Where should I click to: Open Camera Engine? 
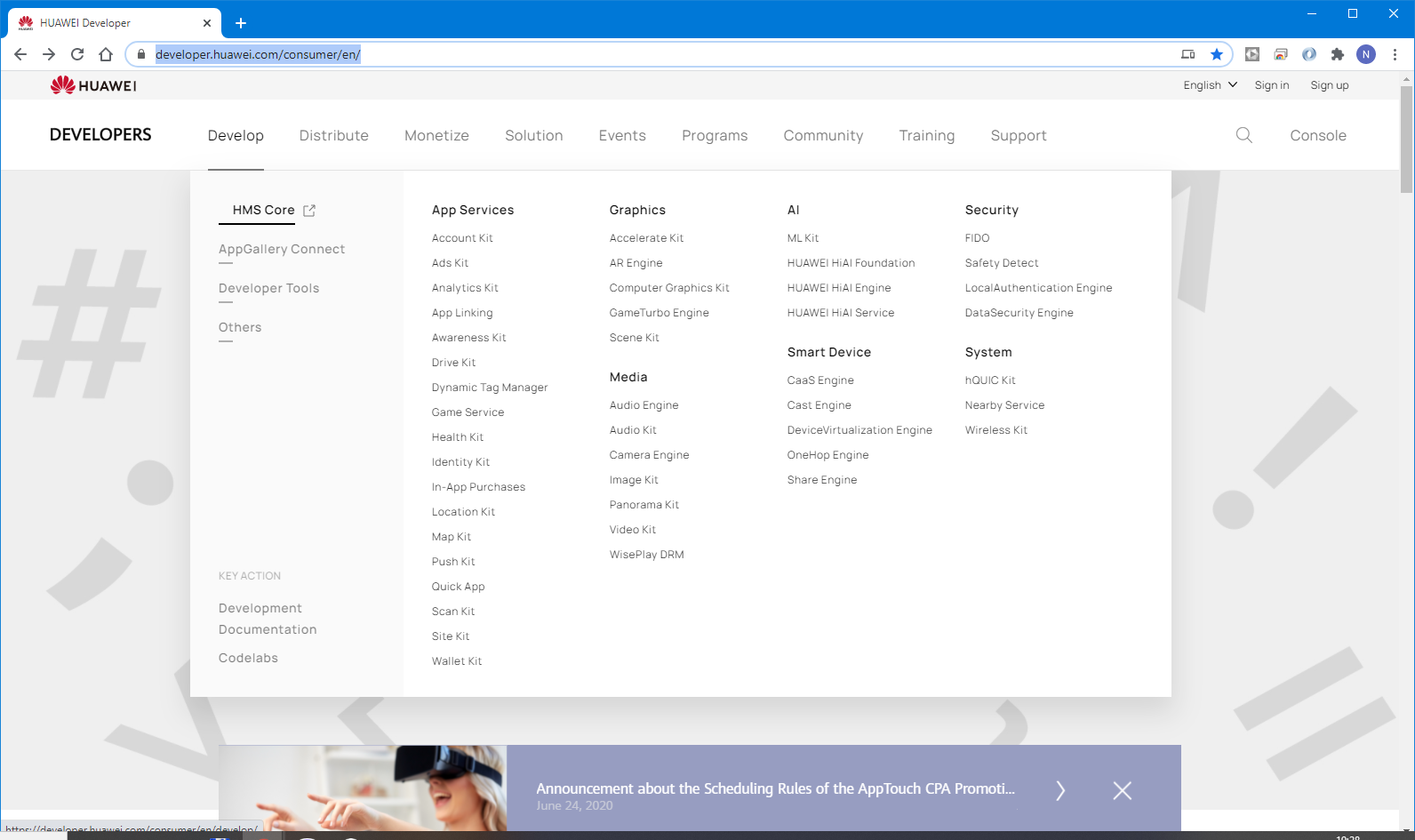coord(650,455)
